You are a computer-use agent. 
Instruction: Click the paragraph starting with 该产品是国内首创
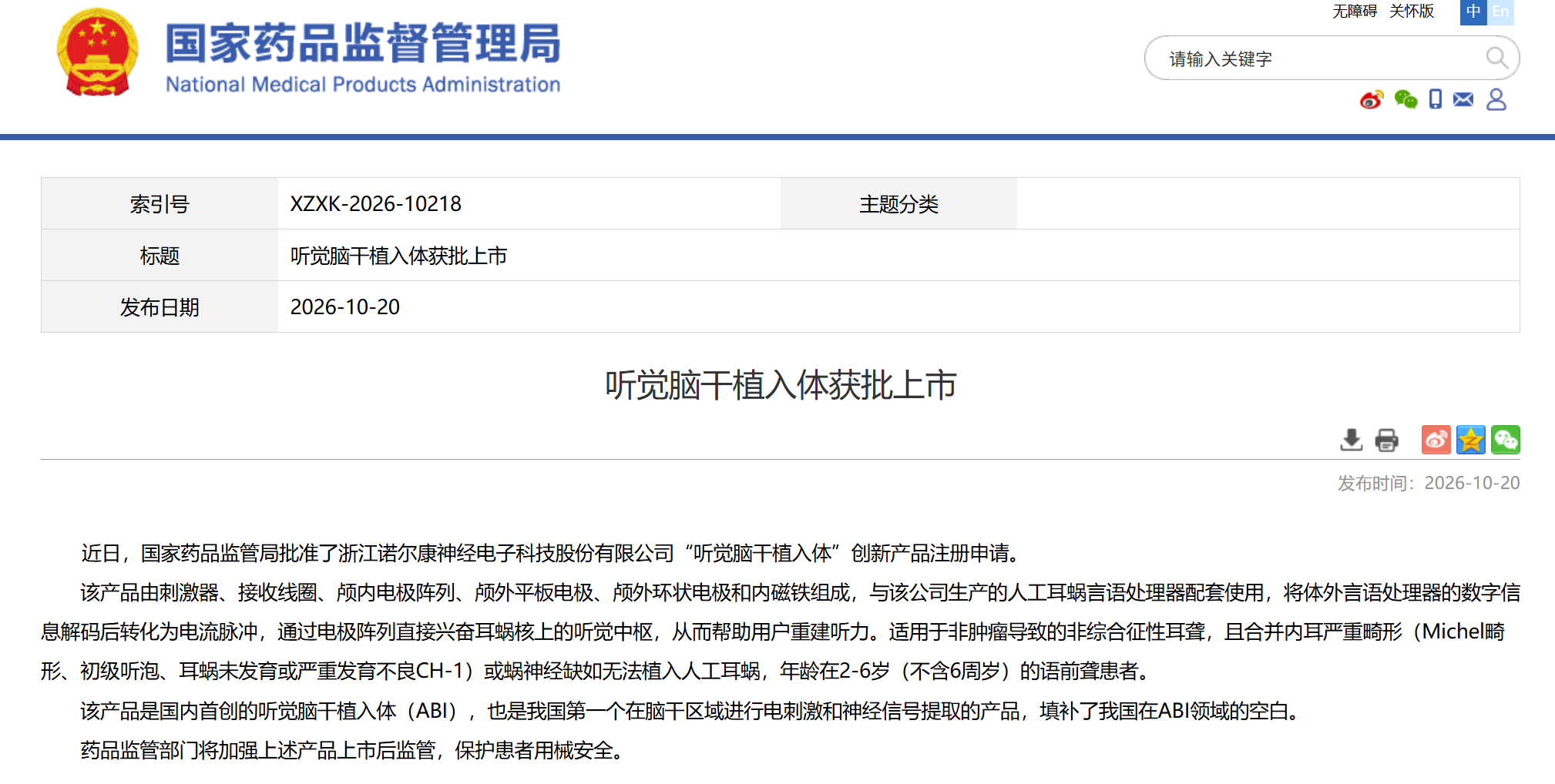pos(691,711)
